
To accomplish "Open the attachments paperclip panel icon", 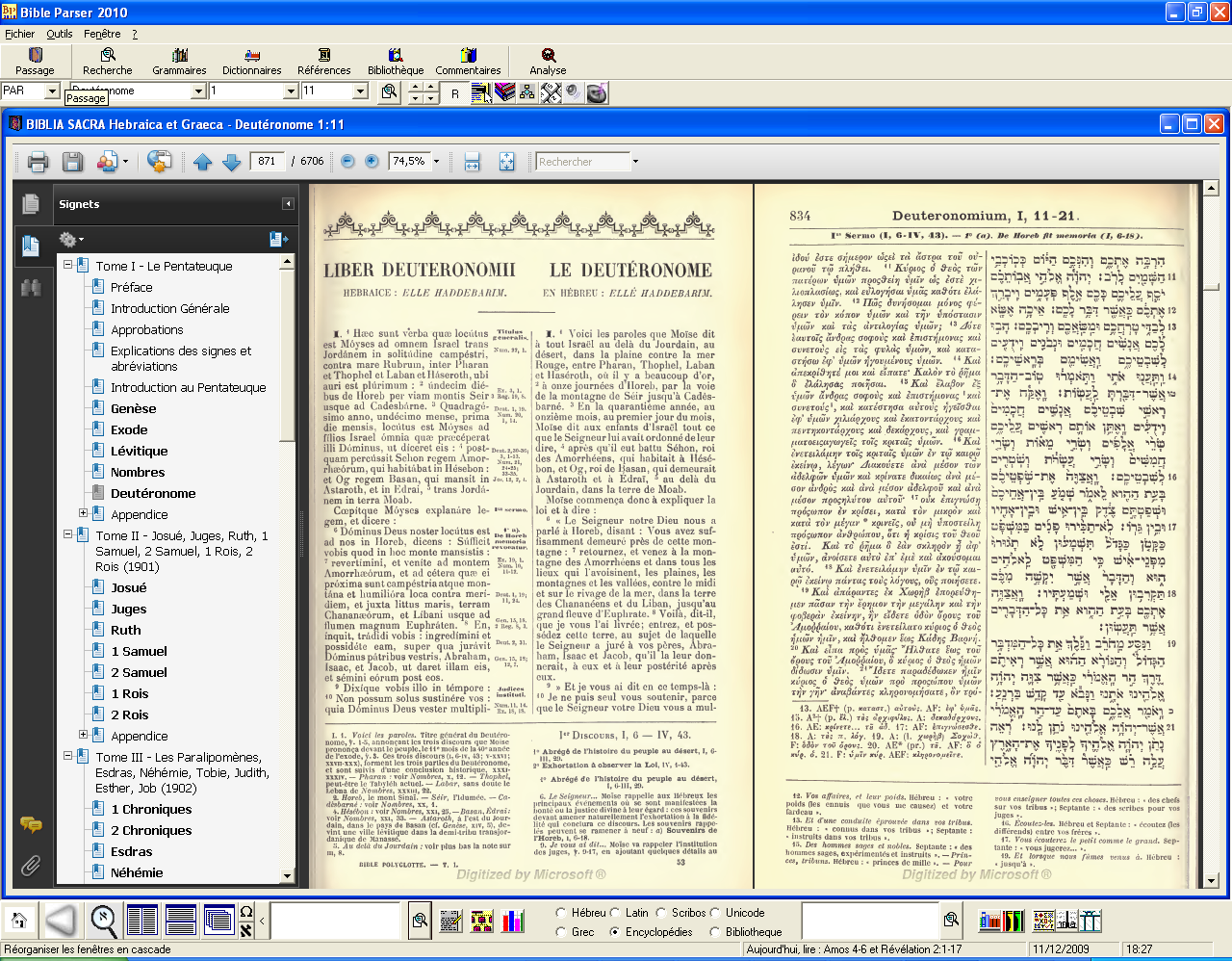I will [31, 865].
